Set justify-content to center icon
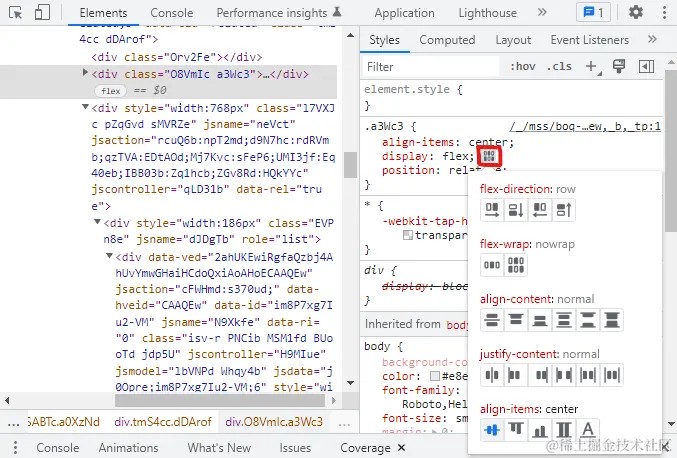This screenshot has width=677, height=458. pyautogui.click(x=492, y=375)
